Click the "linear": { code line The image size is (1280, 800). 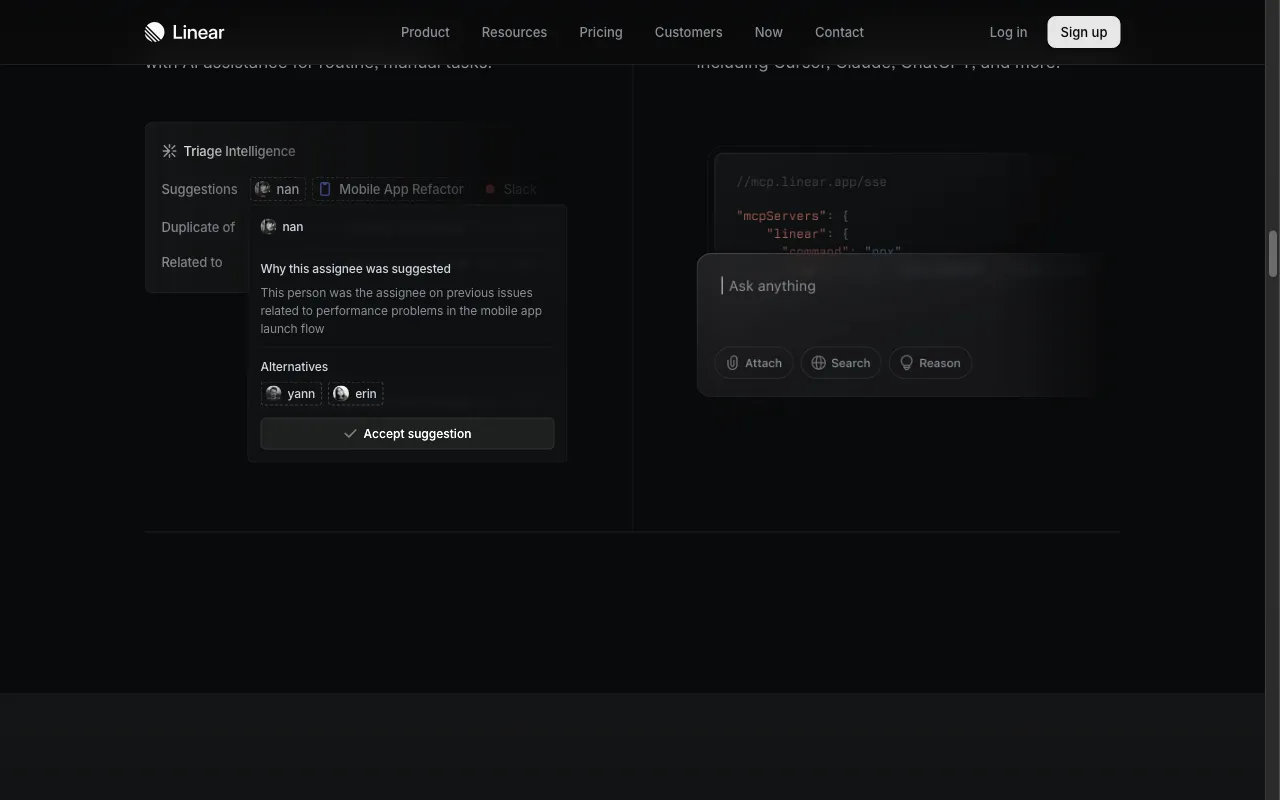click(x=808, y=234)
